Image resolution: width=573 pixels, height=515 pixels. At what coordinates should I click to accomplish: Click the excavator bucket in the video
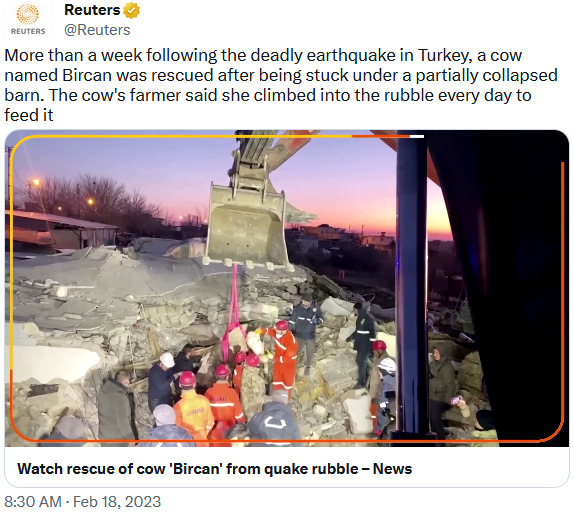click(248, 225)
